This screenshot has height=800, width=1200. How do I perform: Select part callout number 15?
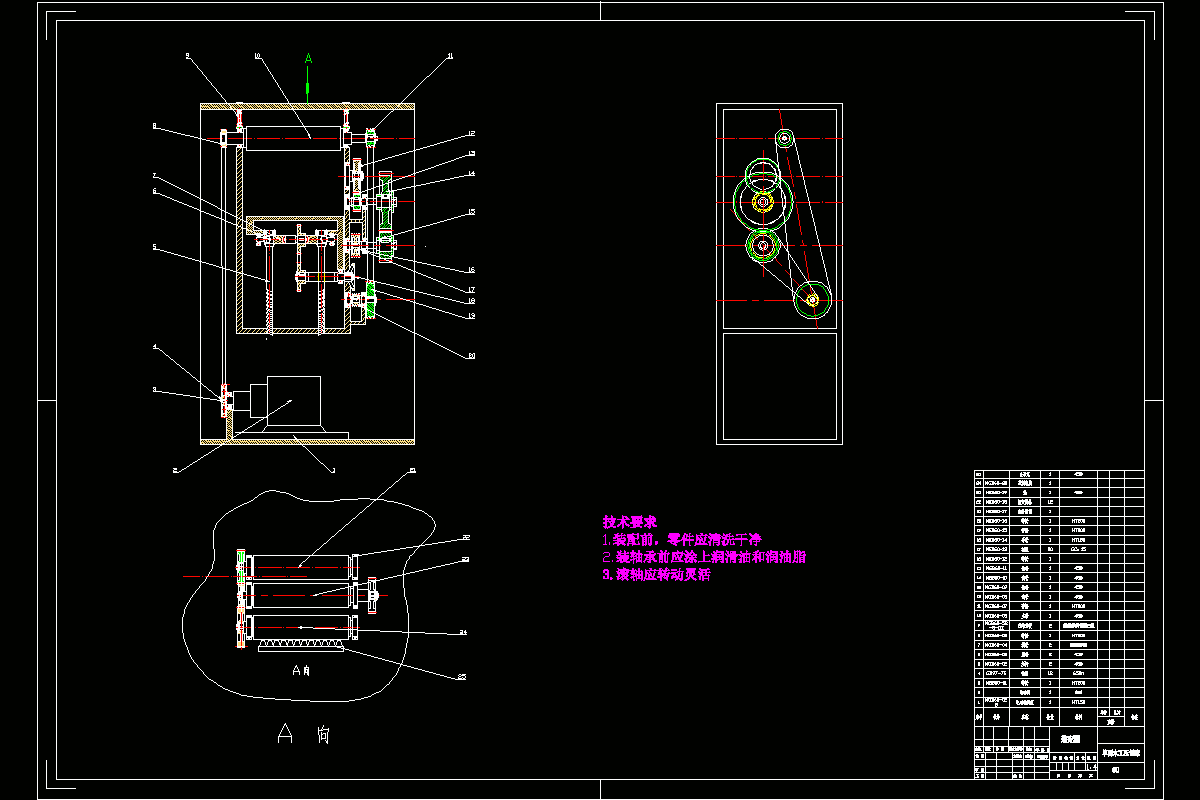click(471, 212)
